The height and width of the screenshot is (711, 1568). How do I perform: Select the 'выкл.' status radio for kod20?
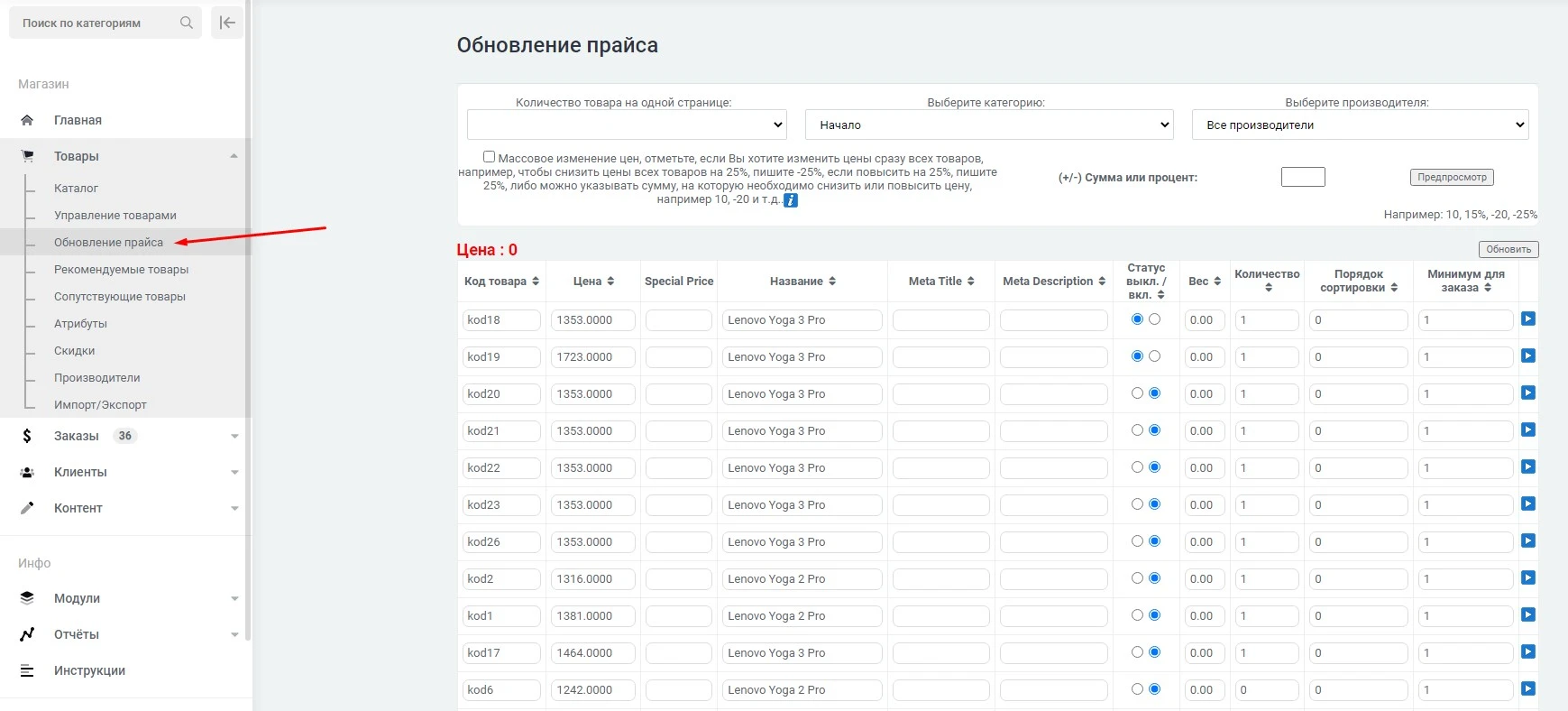tap(1137, 393)
